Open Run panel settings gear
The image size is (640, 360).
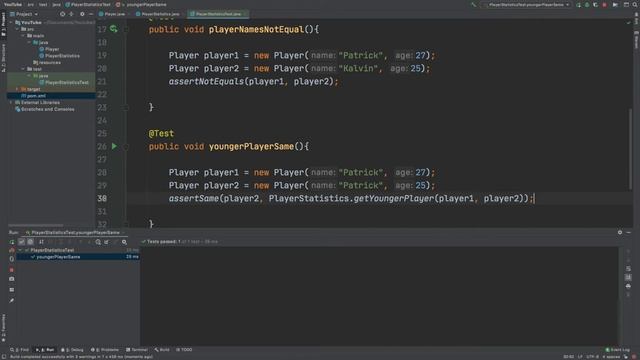click(x=620, y=232)
